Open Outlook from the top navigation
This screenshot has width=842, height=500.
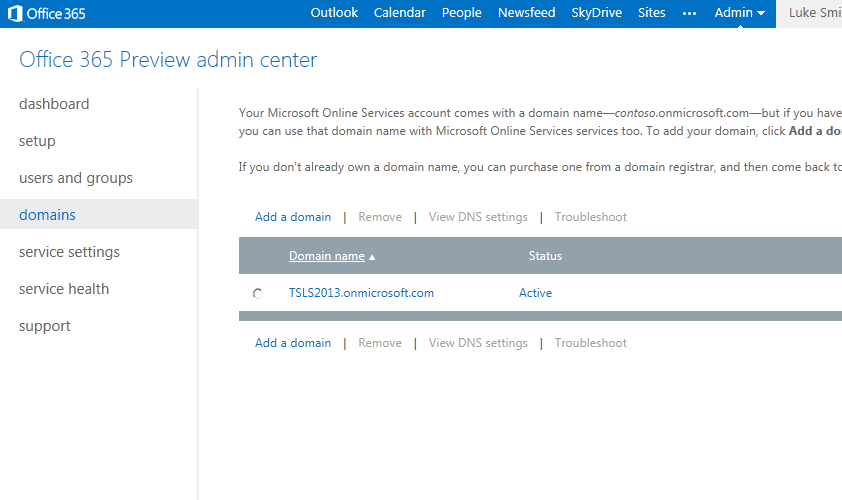tap(334, 13)
